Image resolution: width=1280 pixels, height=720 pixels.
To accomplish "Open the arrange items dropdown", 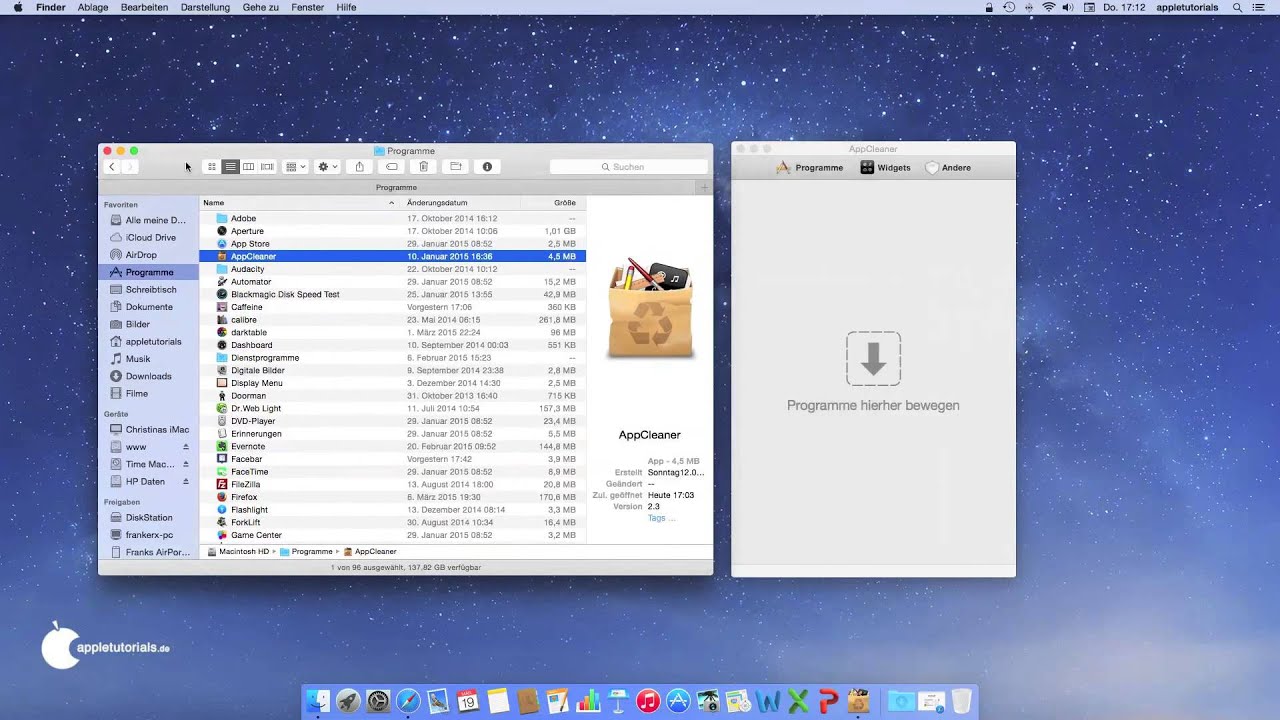I will (296, 167).
